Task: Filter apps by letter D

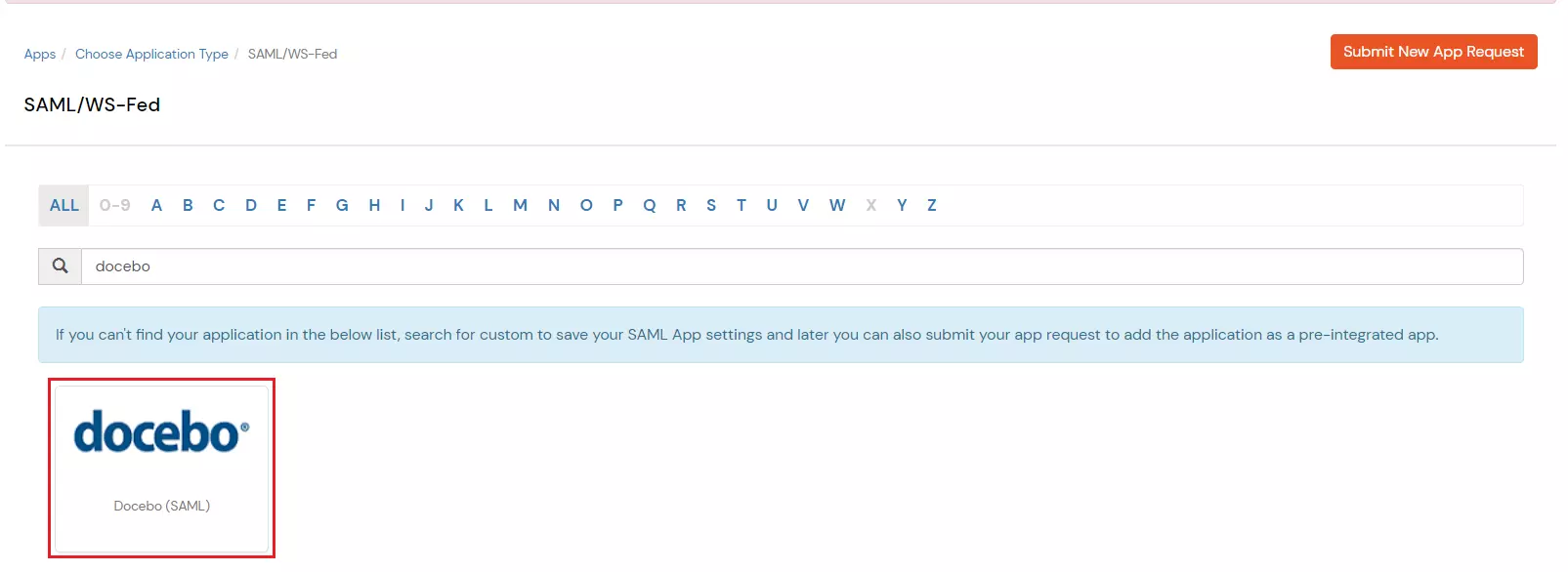Action: point(251,205)
